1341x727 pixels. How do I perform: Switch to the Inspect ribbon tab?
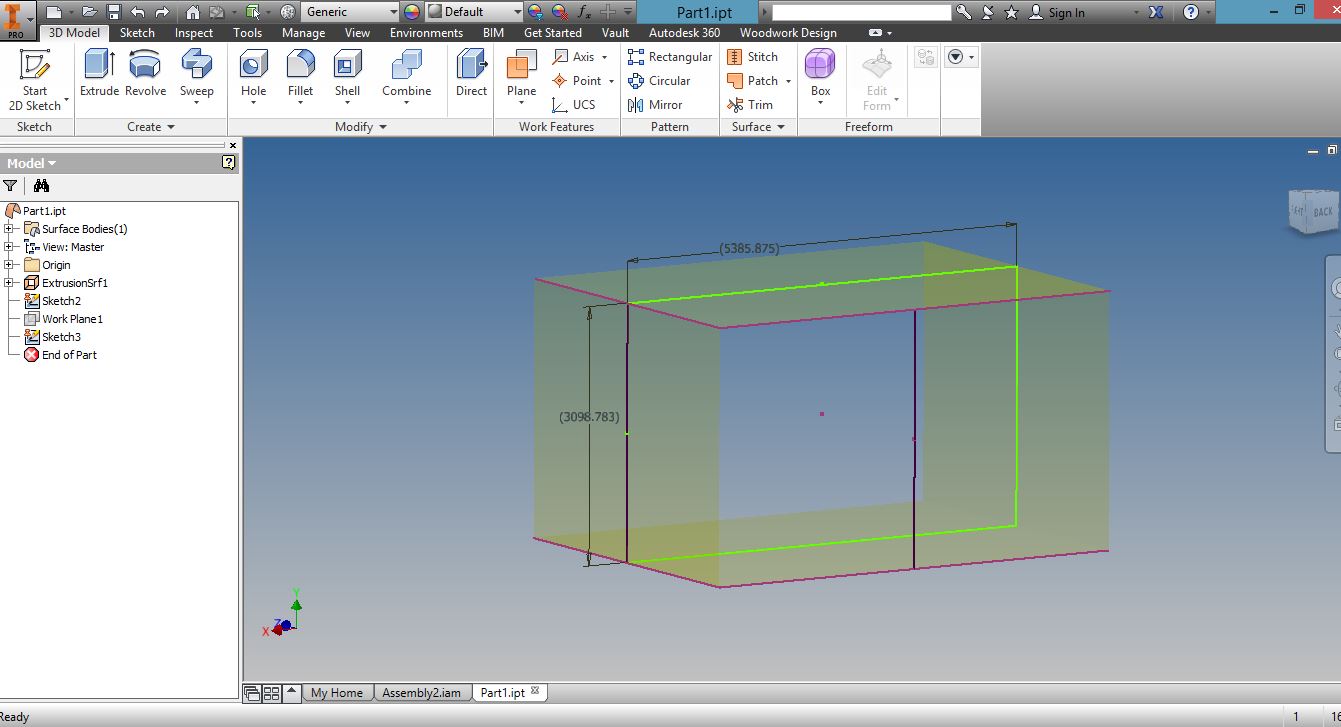click(x=193, y=32)
